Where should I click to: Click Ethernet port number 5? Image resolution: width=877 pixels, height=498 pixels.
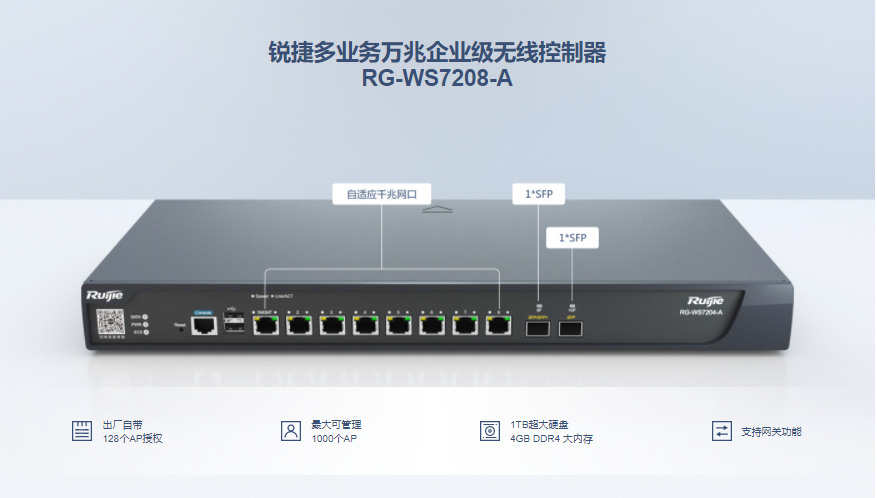point(398,325)
